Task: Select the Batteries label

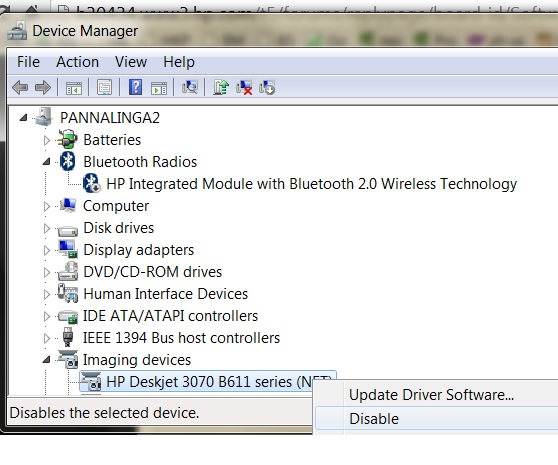Action: pos(112,140)
